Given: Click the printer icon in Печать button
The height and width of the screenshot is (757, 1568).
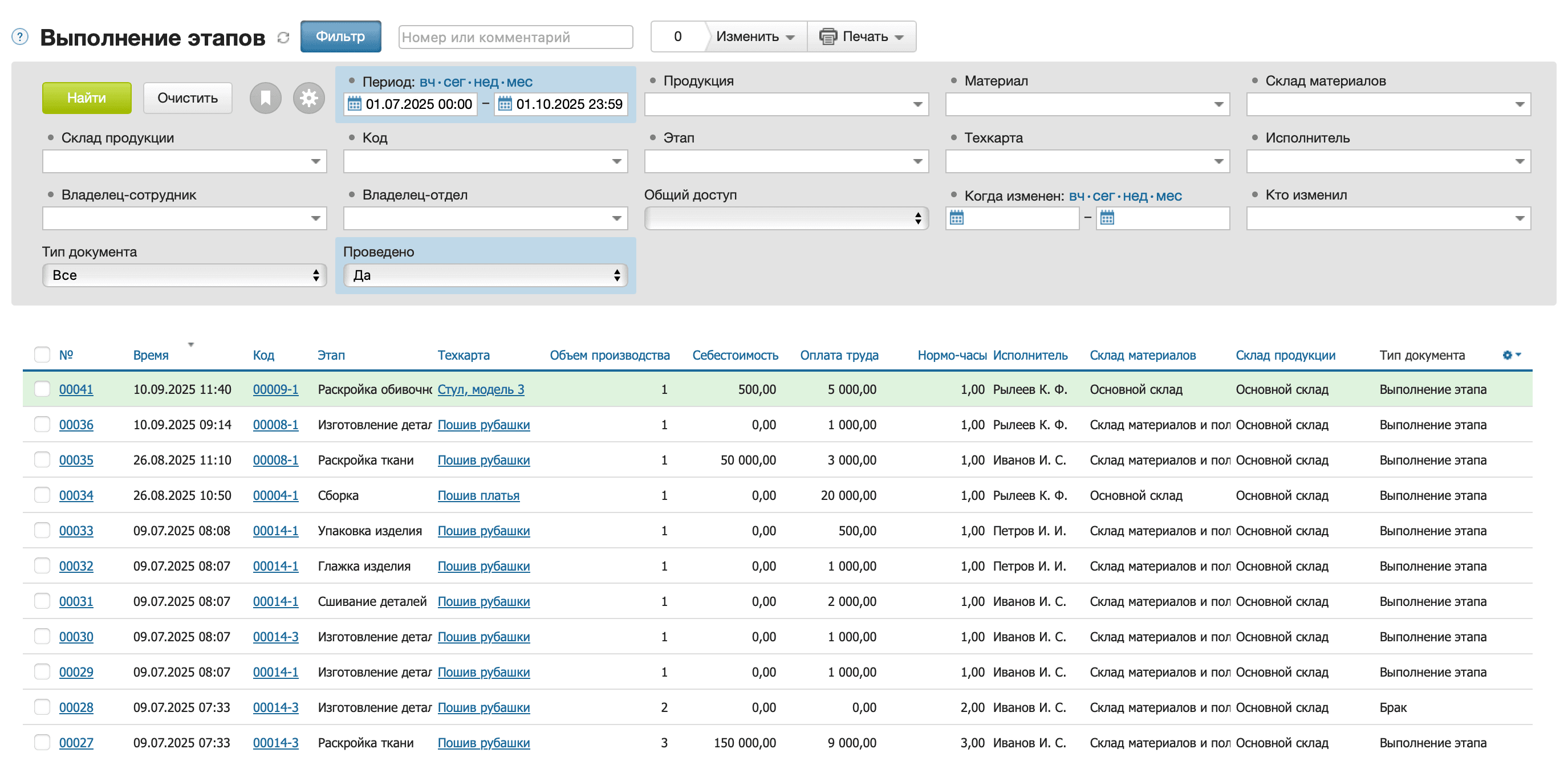Looking at the screenshot, I should 828,36.
